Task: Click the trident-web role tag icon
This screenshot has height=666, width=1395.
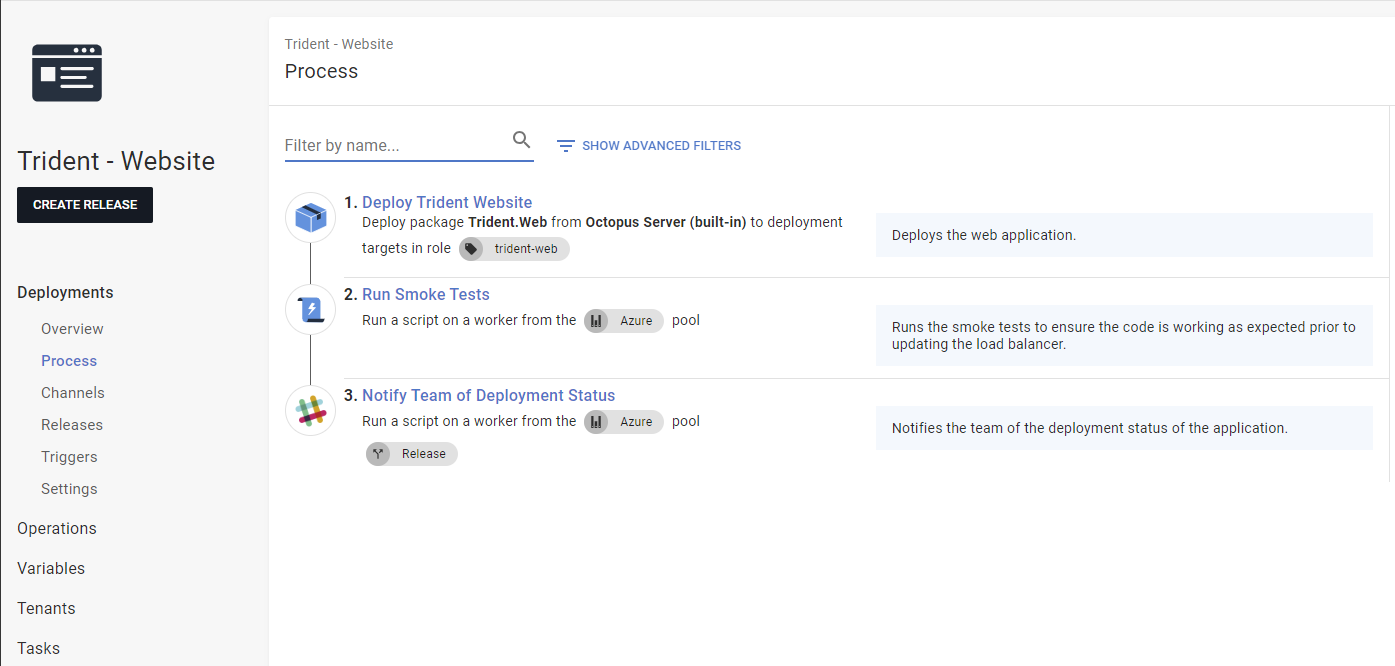Action: click(x=472, y=248)
